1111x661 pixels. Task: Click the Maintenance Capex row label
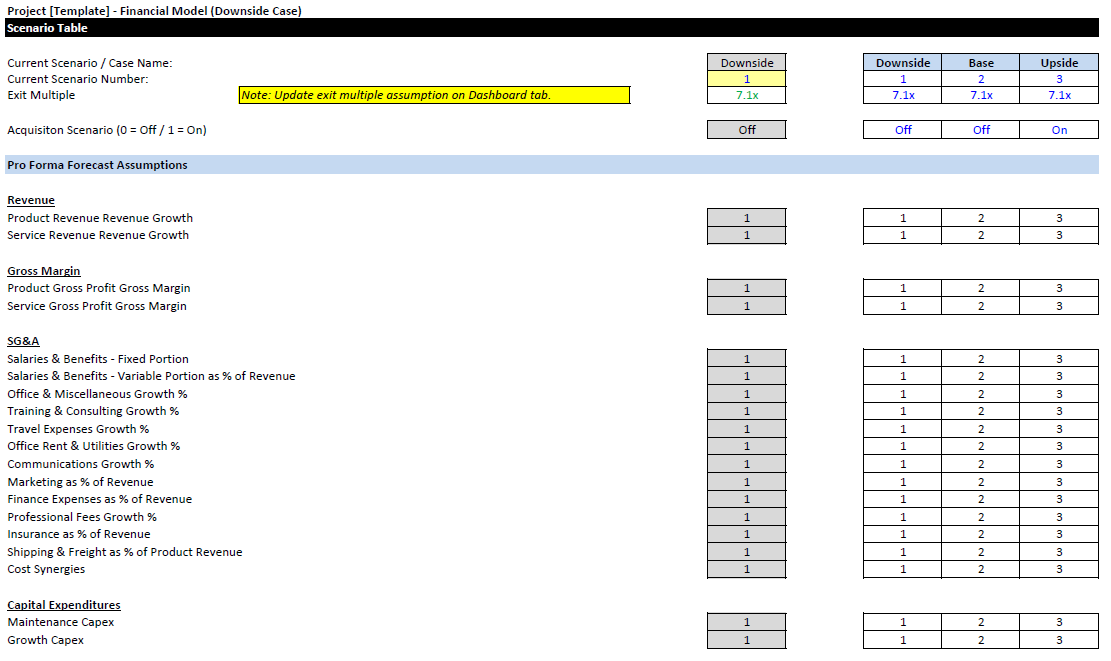[61, 622]
